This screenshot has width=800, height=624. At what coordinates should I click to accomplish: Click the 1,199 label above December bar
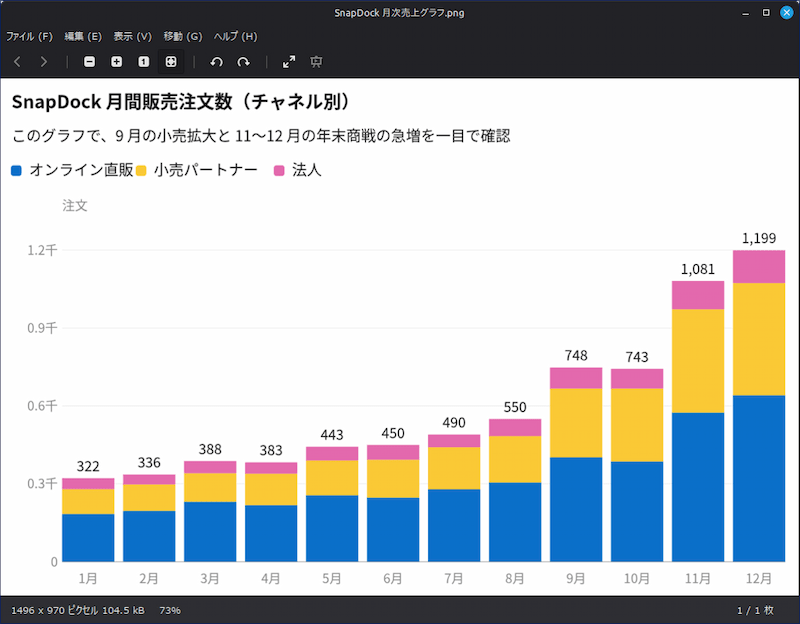pyautogui.click(x=759, y=238)
